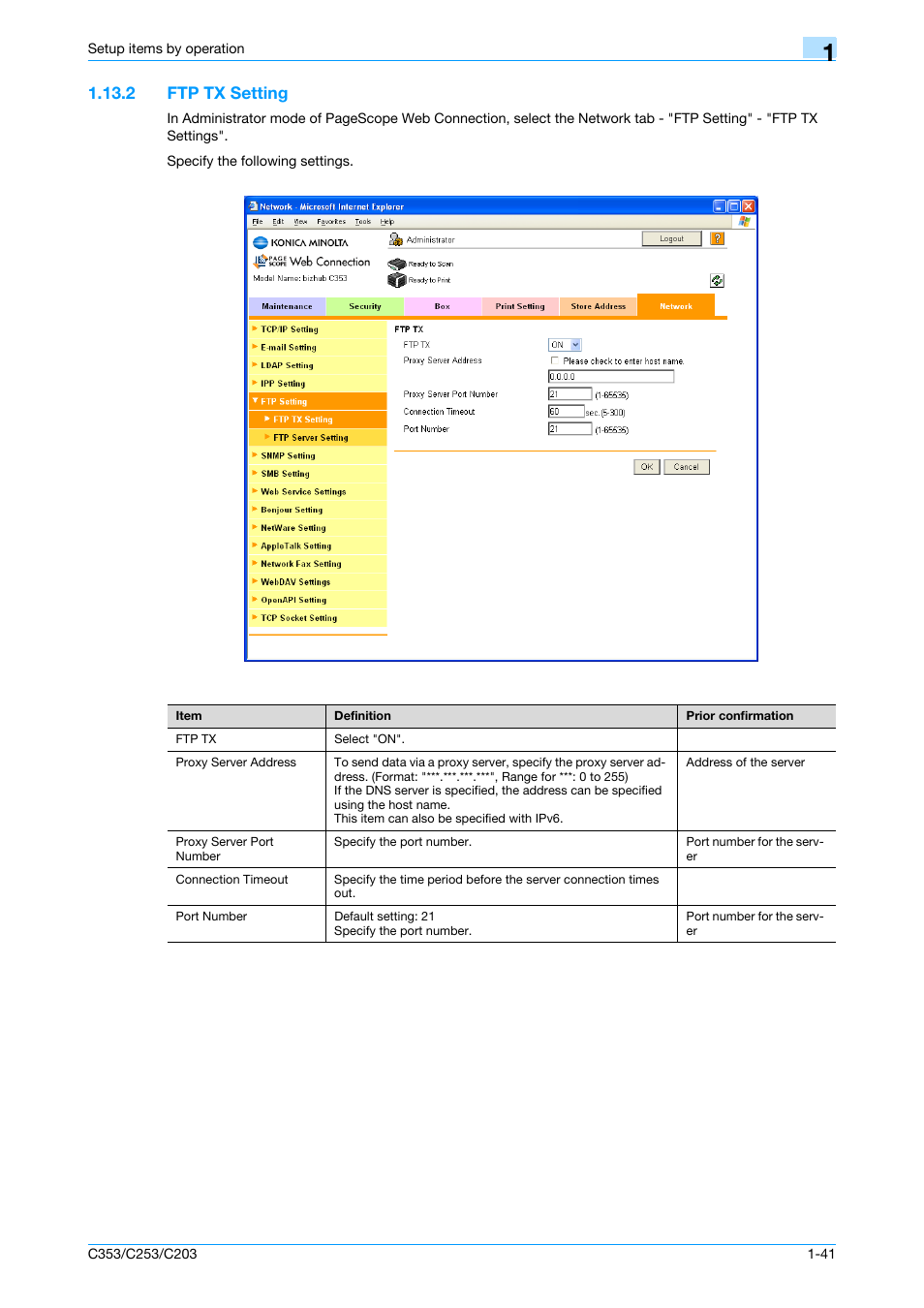
Task: Open the Tools menu
Action: click(x=363, y=222)
